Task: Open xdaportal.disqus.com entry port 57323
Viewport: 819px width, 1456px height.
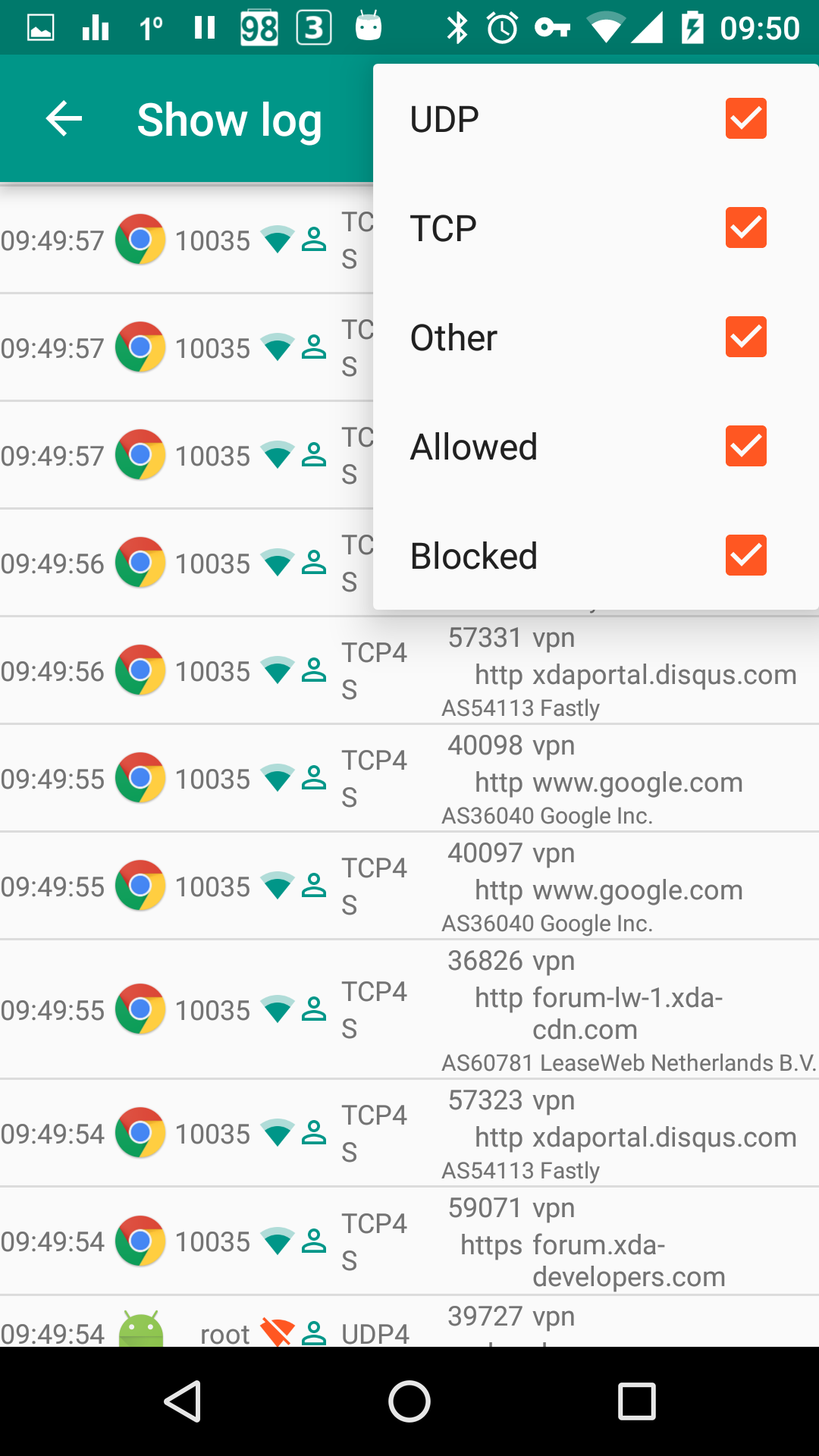Action: (x=409, y=1134)
